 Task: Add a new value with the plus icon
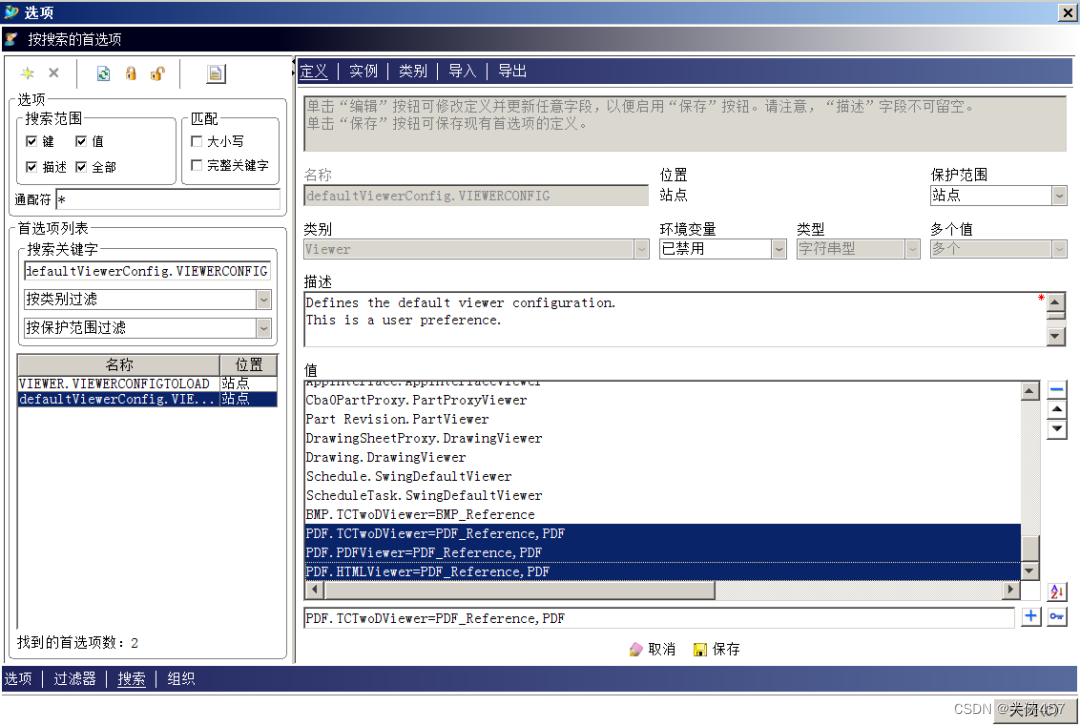click(x=1031, y=617)
